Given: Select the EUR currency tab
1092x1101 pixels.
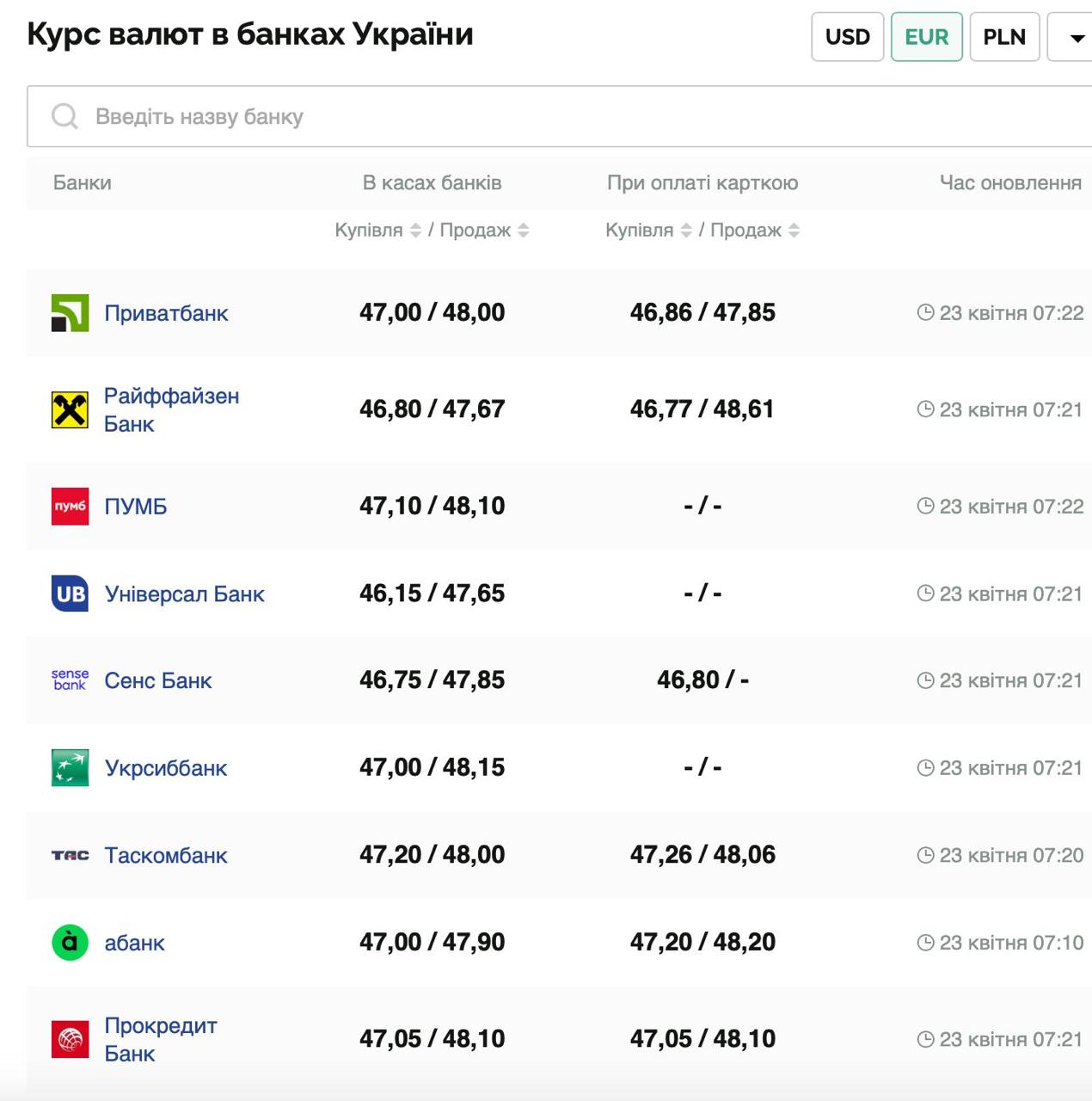Looking at the screenshot, I should pos(926,37).
